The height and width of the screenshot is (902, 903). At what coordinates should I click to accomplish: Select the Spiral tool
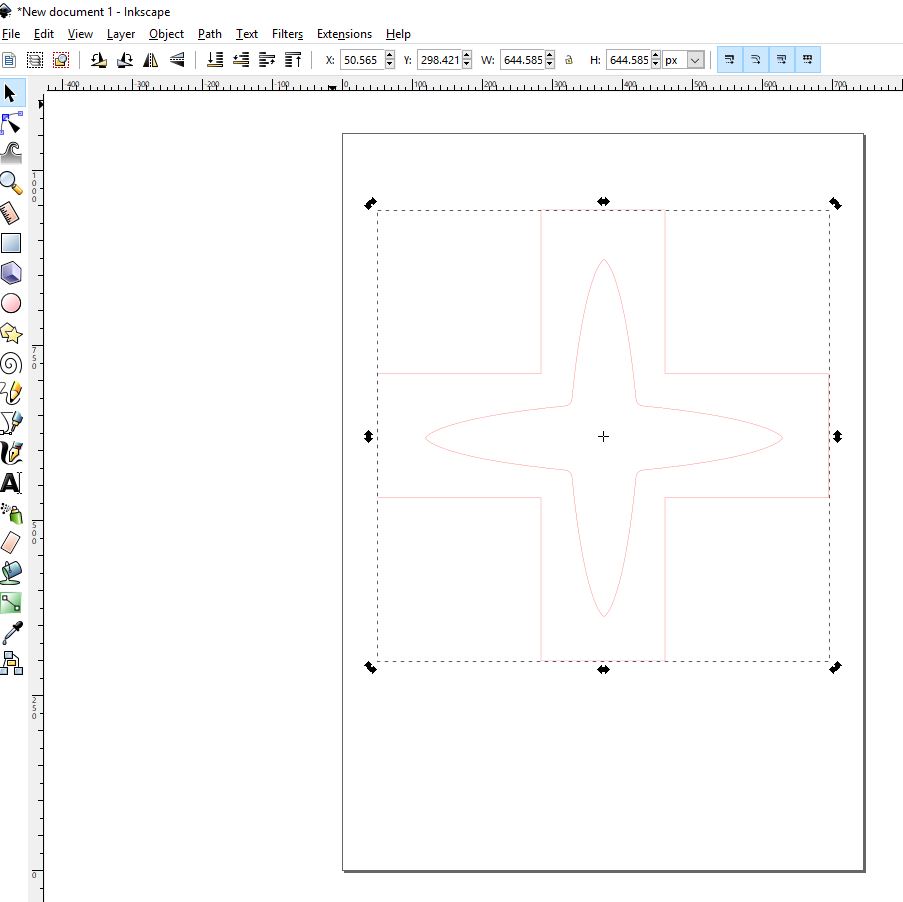[x=11, y=363]
